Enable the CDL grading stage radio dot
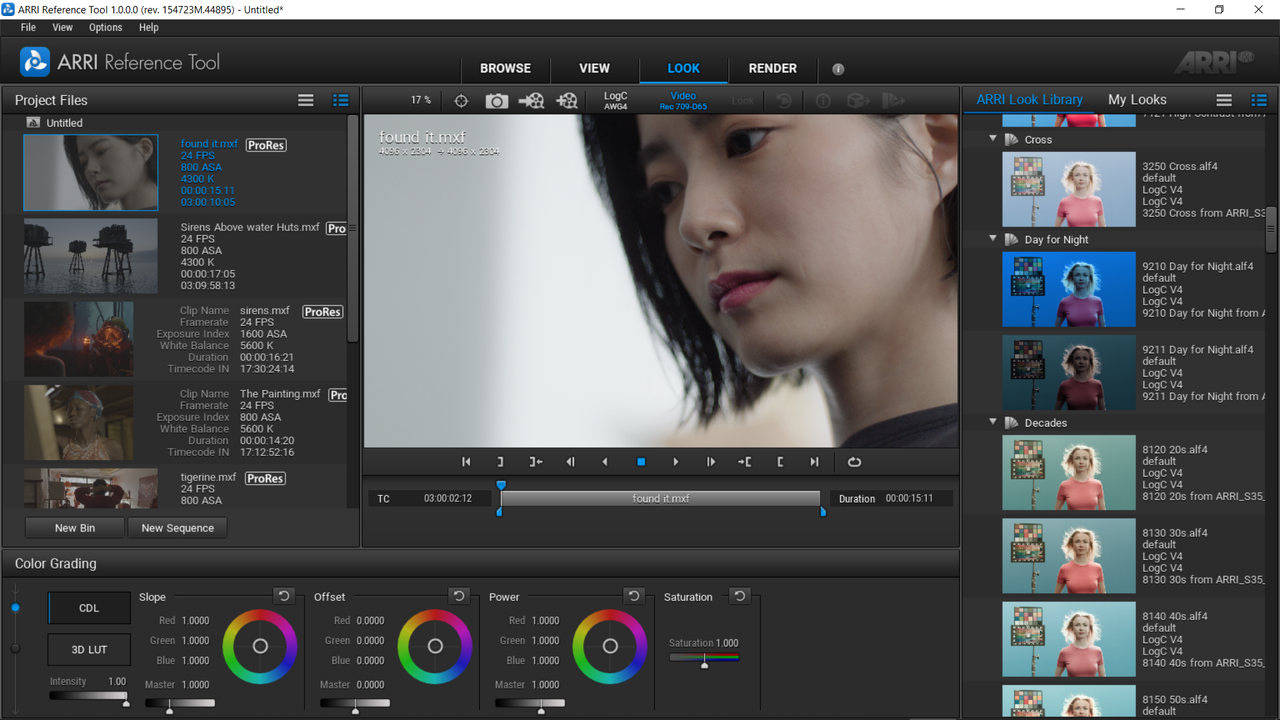 15,608
